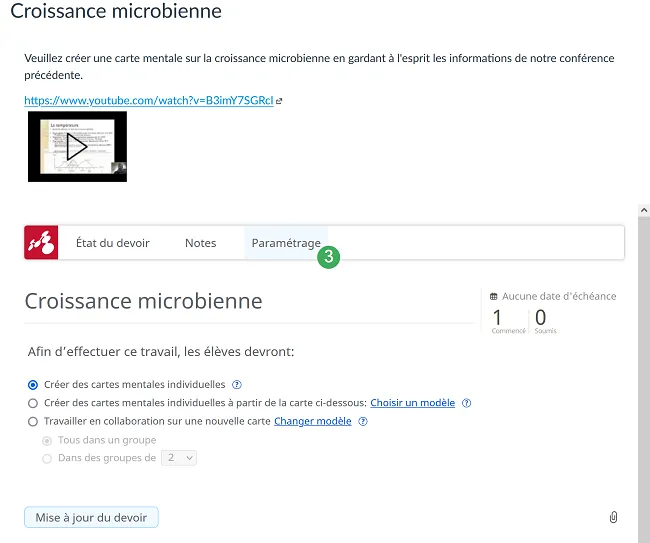The height and width of the screenshot is (543, 650).
Task: Click the scrollbar up arrow
Action: pyautogui.click(x=644, y=210)
